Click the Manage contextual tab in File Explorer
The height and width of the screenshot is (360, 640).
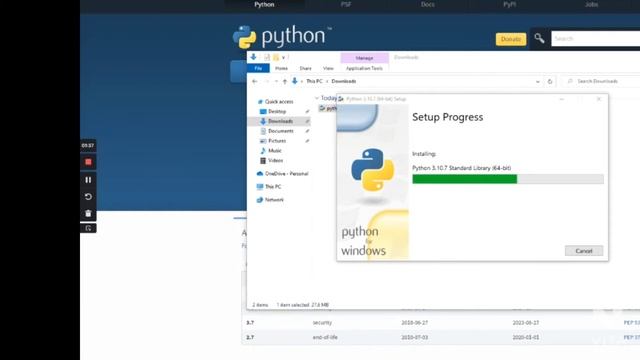coord(364,58)
